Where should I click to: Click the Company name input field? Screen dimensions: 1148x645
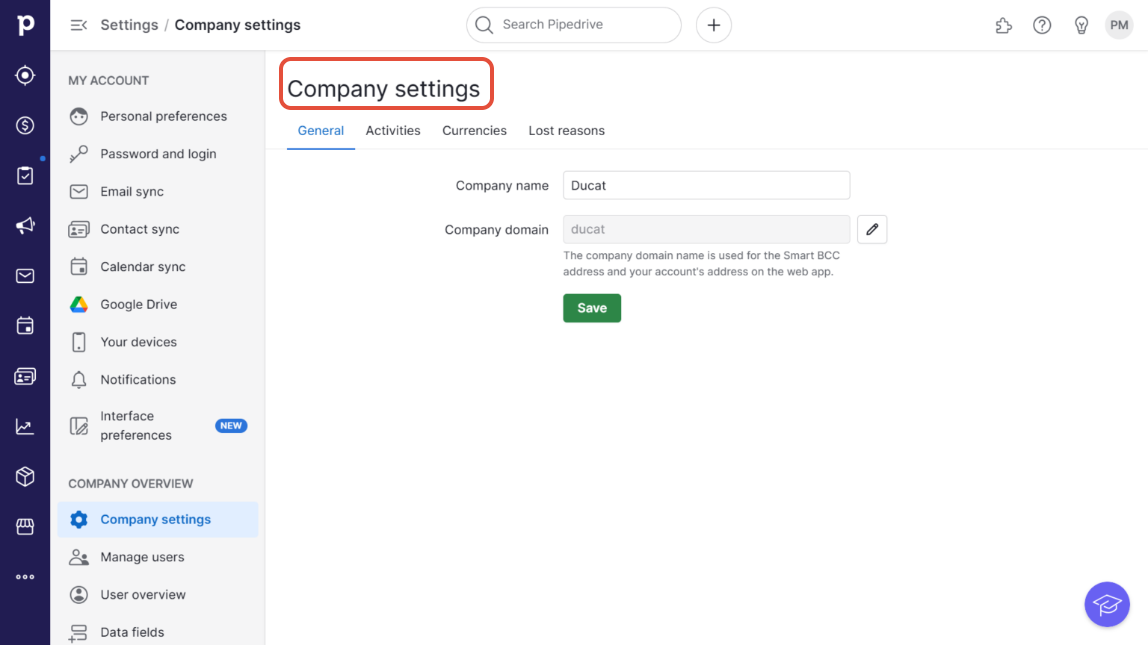point(706,185)
